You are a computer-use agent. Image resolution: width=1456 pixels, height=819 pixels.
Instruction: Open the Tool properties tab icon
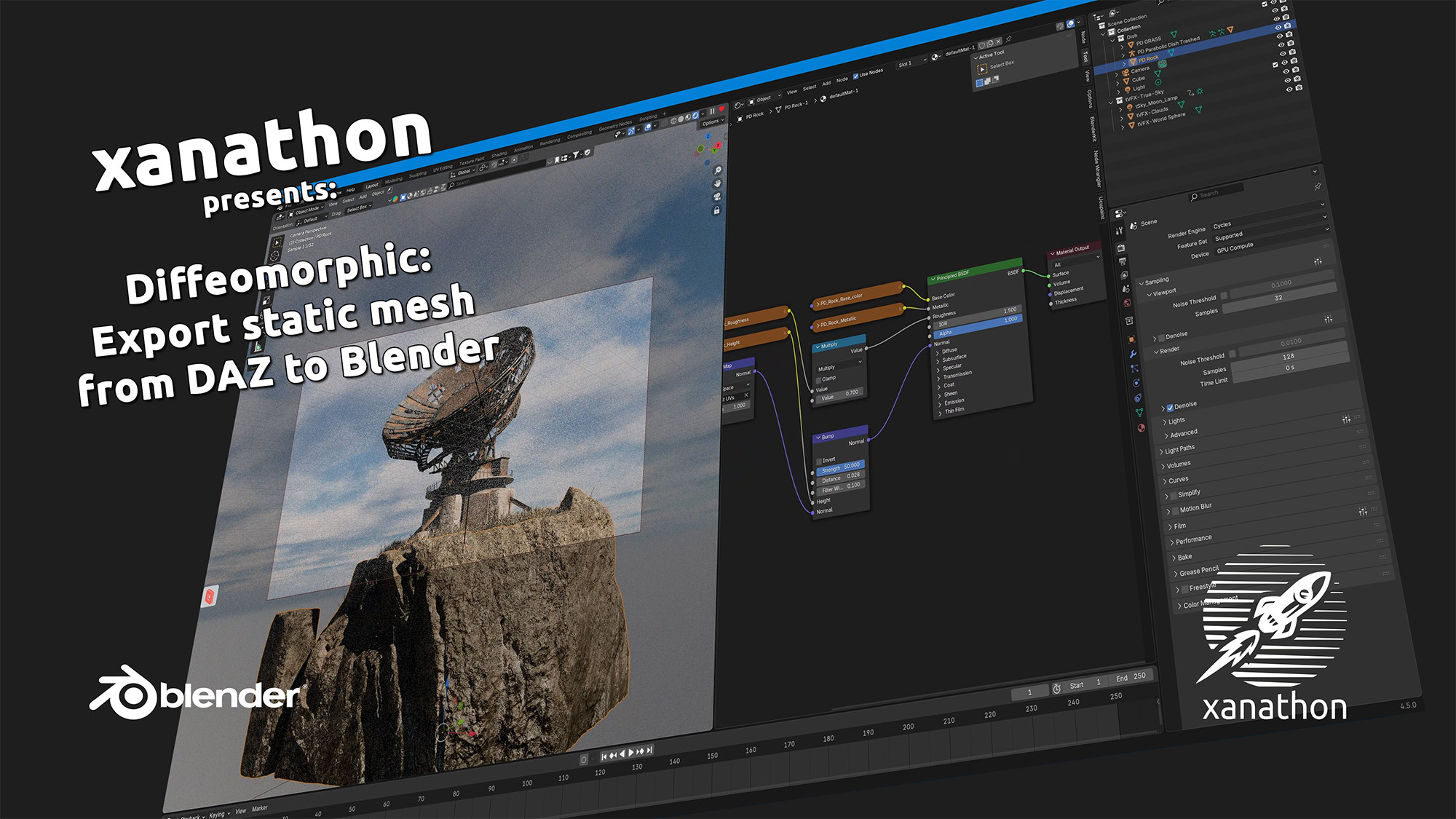coord(1120,231)
